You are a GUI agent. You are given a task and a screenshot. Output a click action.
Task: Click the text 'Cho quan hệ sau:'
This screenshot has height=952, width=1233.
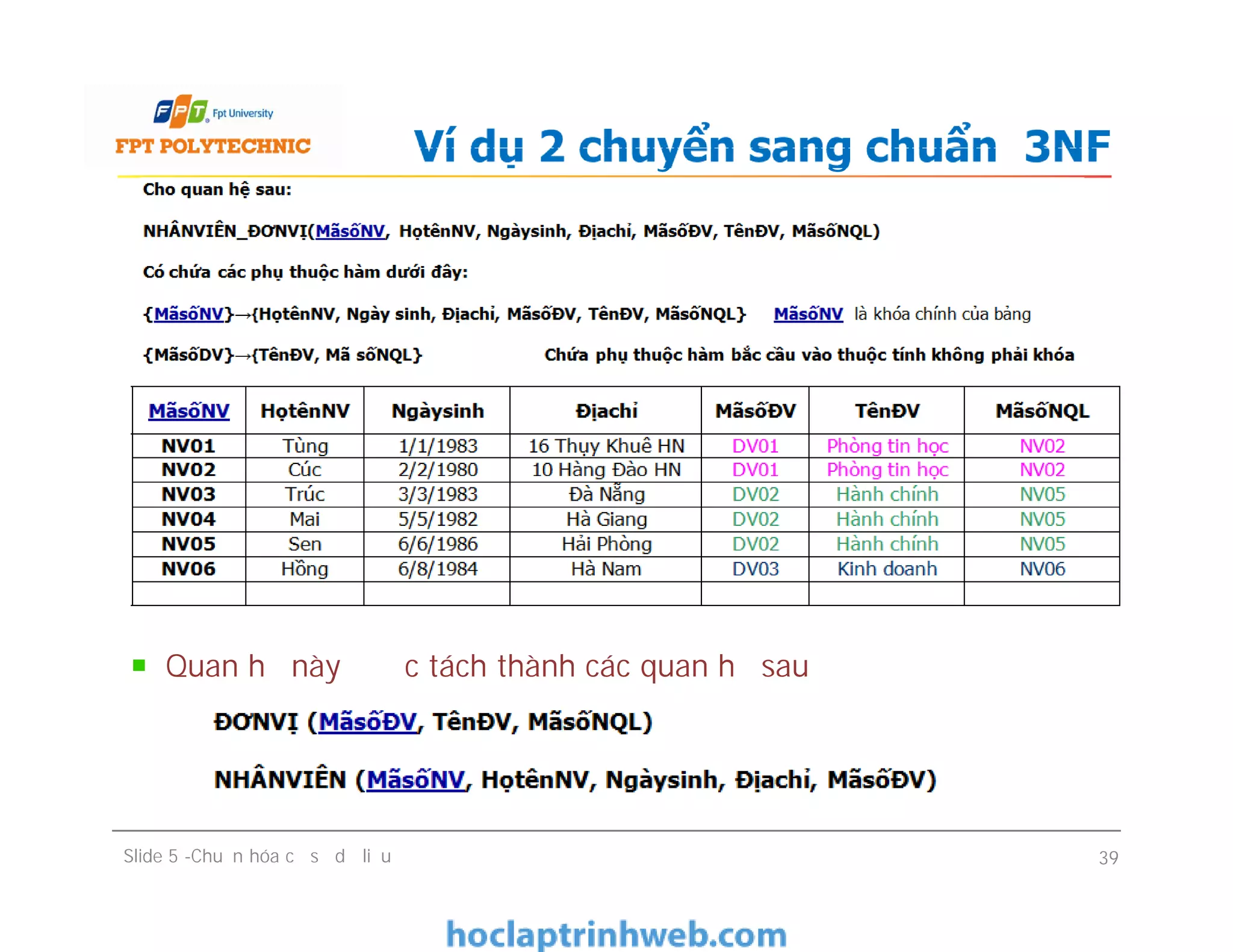click(x=217, y=190)
